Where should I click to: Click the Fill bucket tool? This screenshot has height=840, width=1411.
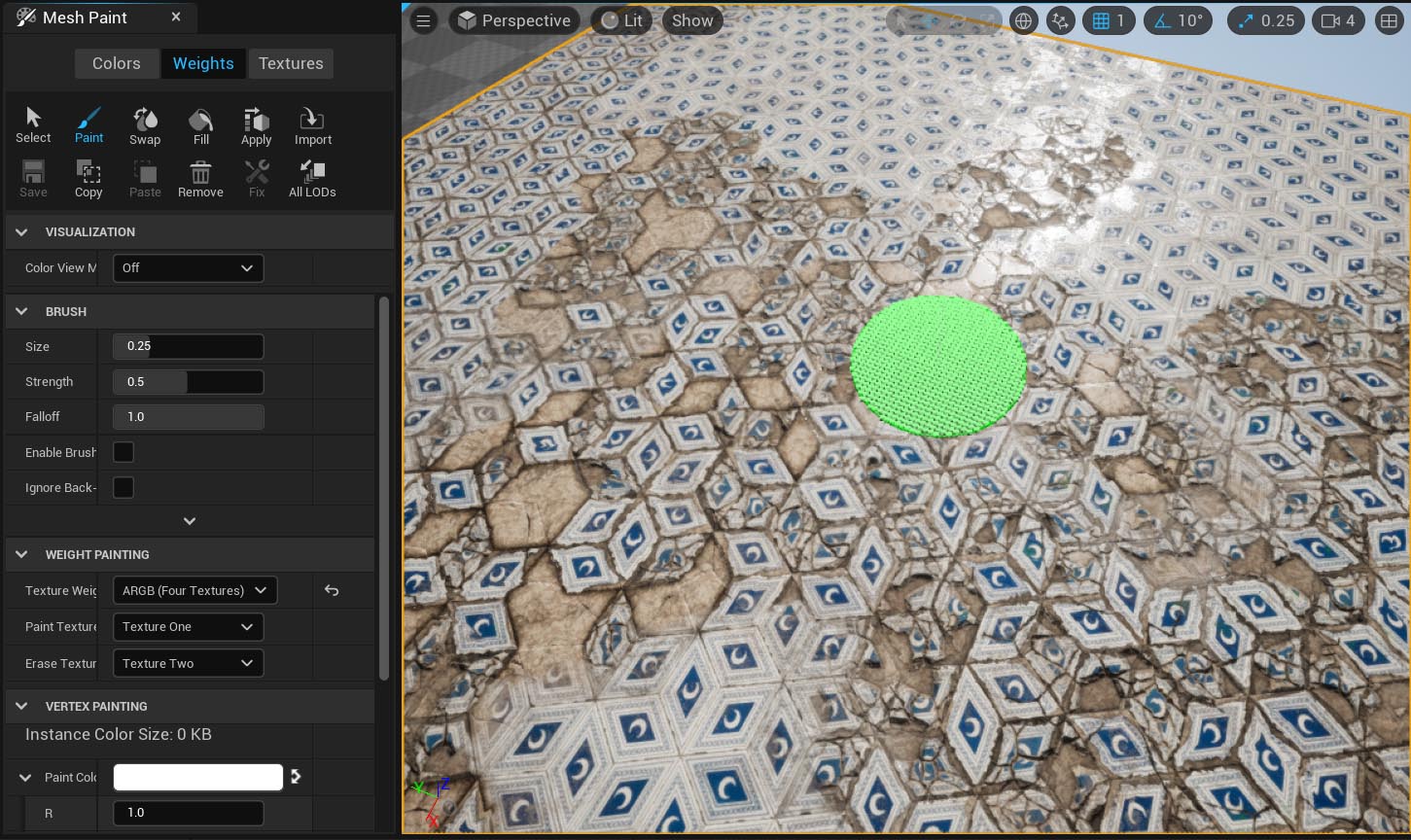[201, 126]
